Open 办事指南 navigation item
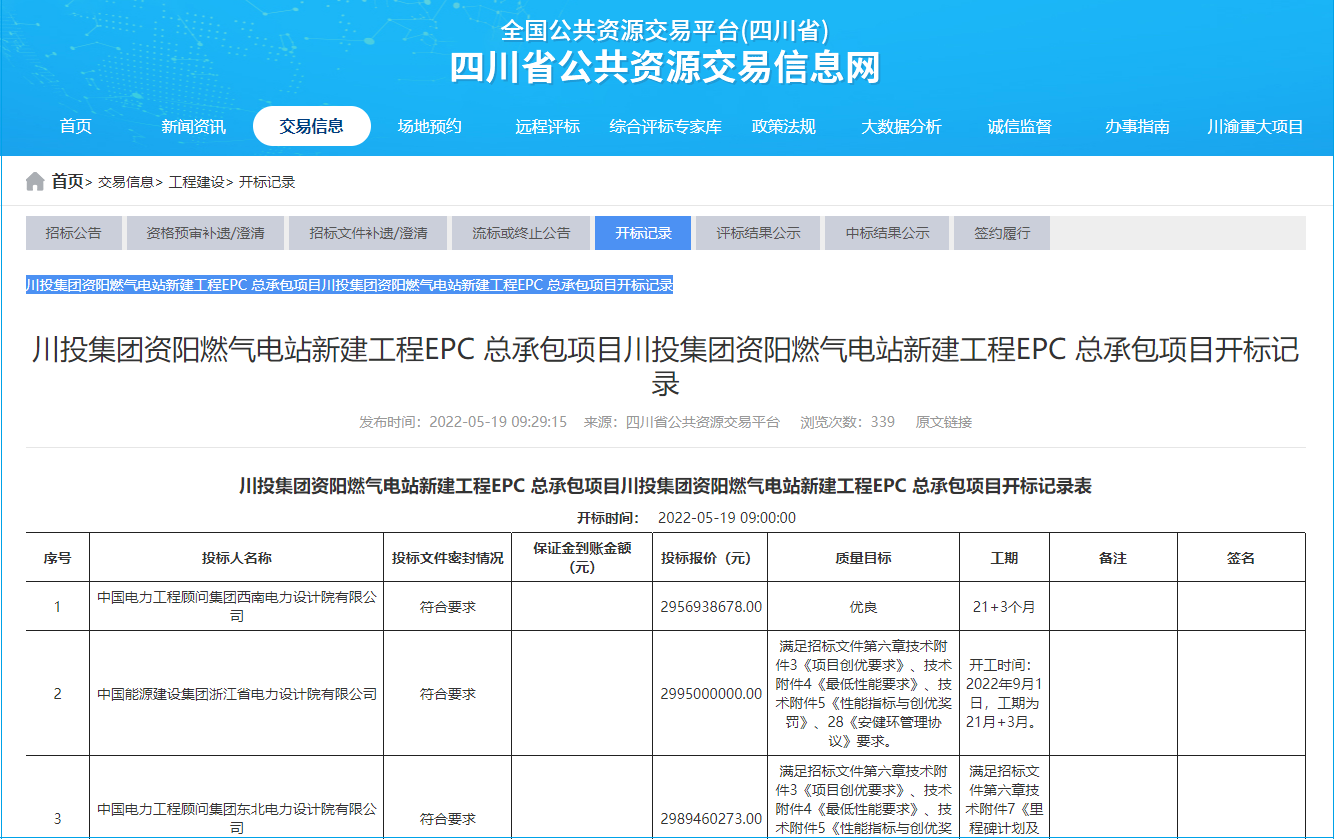This screenshot has height=839, width=1334. pyautogui.click(x=1137, y=126)
